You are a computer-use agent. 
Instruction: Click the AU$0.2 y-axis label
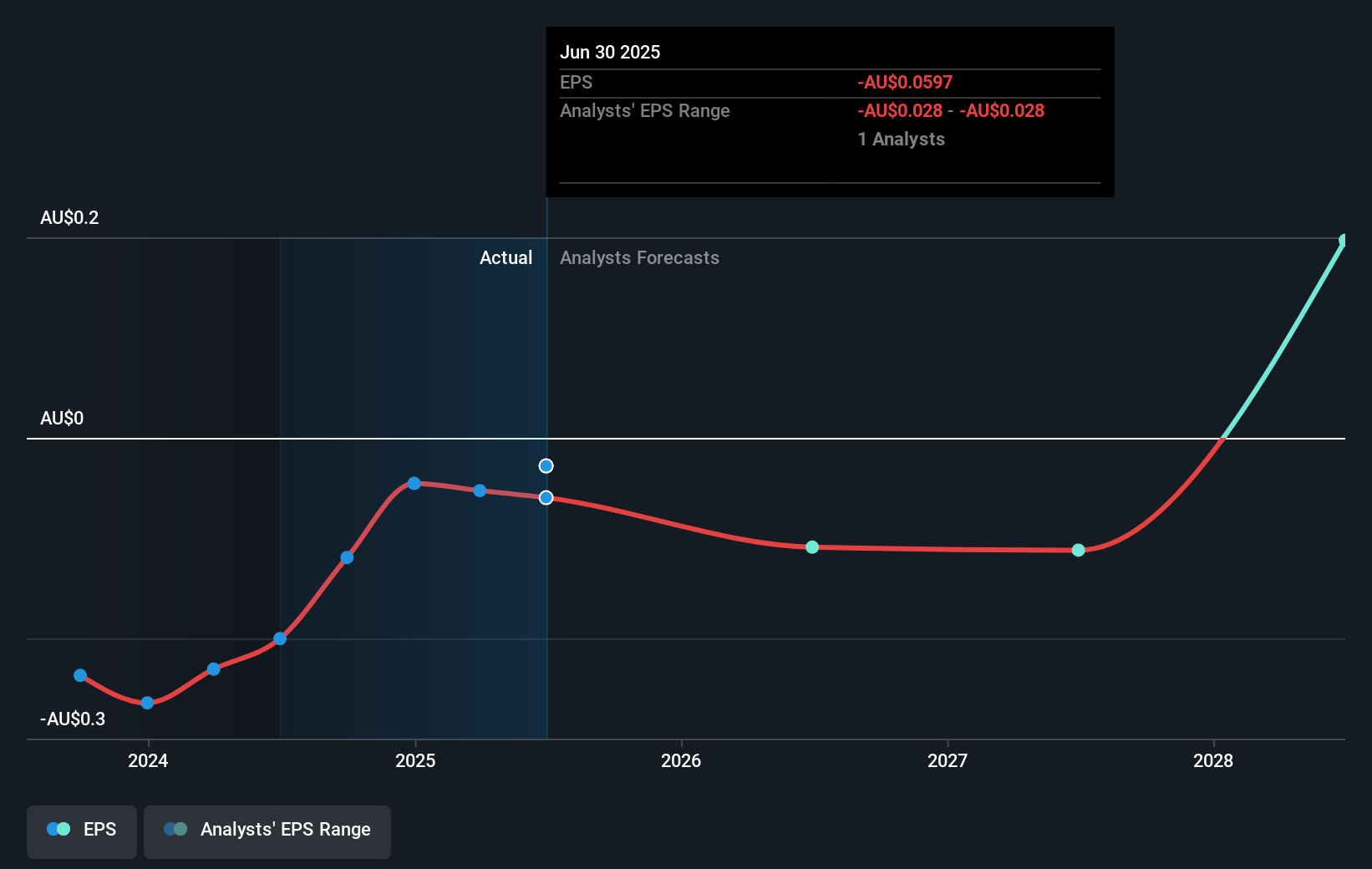click(69, 218)
